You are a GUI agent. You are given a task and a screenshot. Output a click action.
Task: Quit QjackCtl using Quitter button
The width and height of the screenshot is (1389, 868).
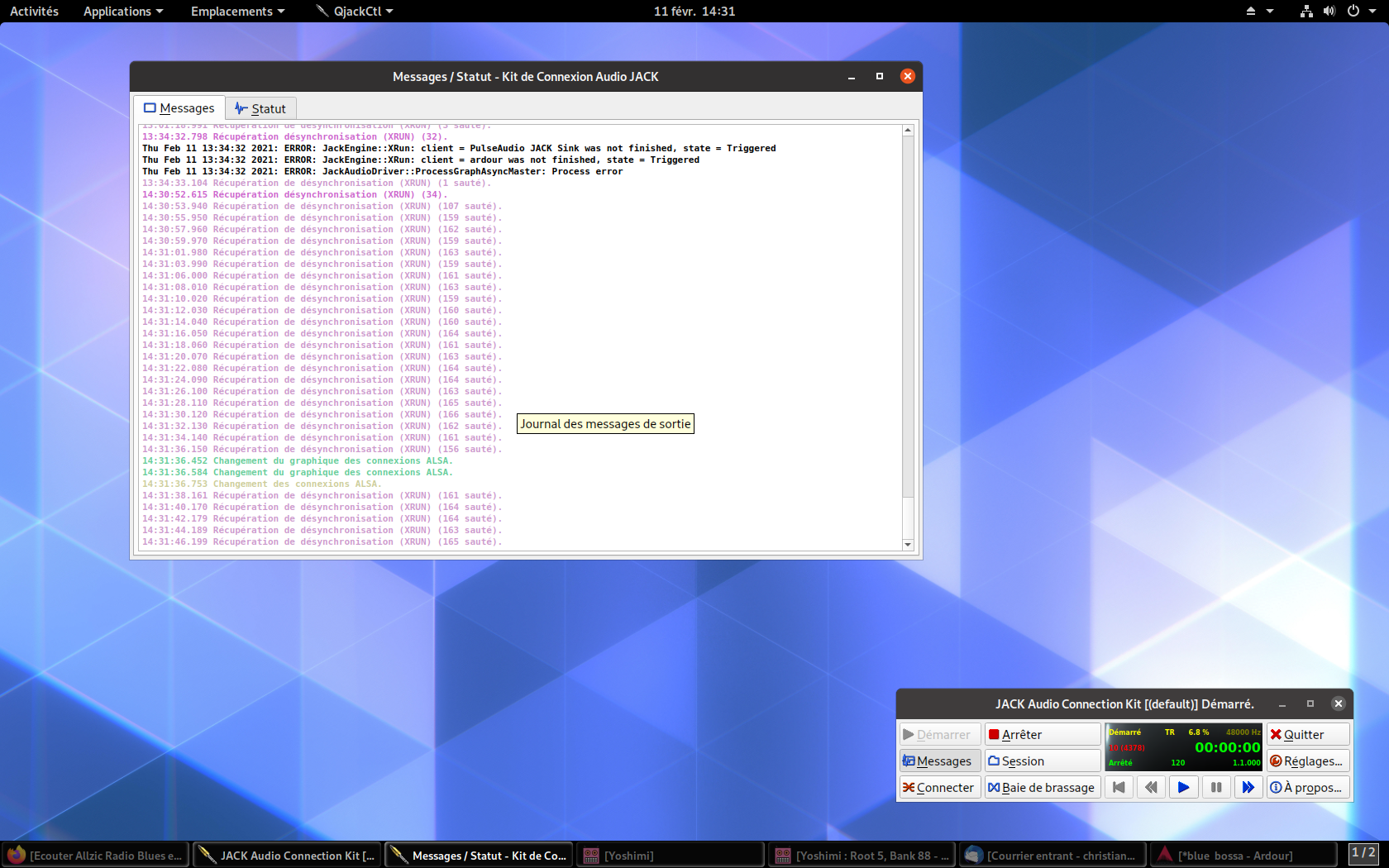(1307, 735)
